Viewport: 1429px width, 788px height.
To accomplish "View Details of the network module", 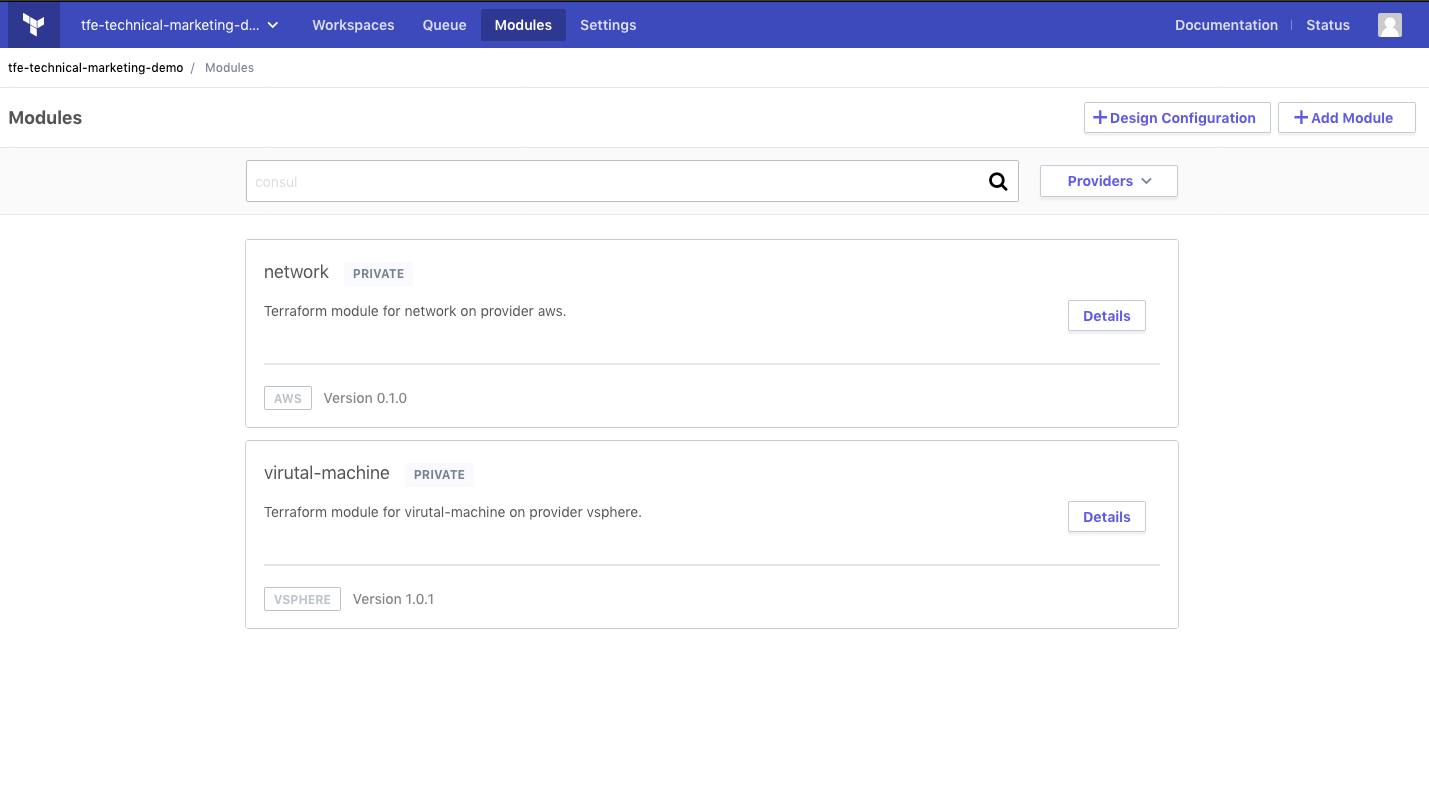I will coord(1106,316).
